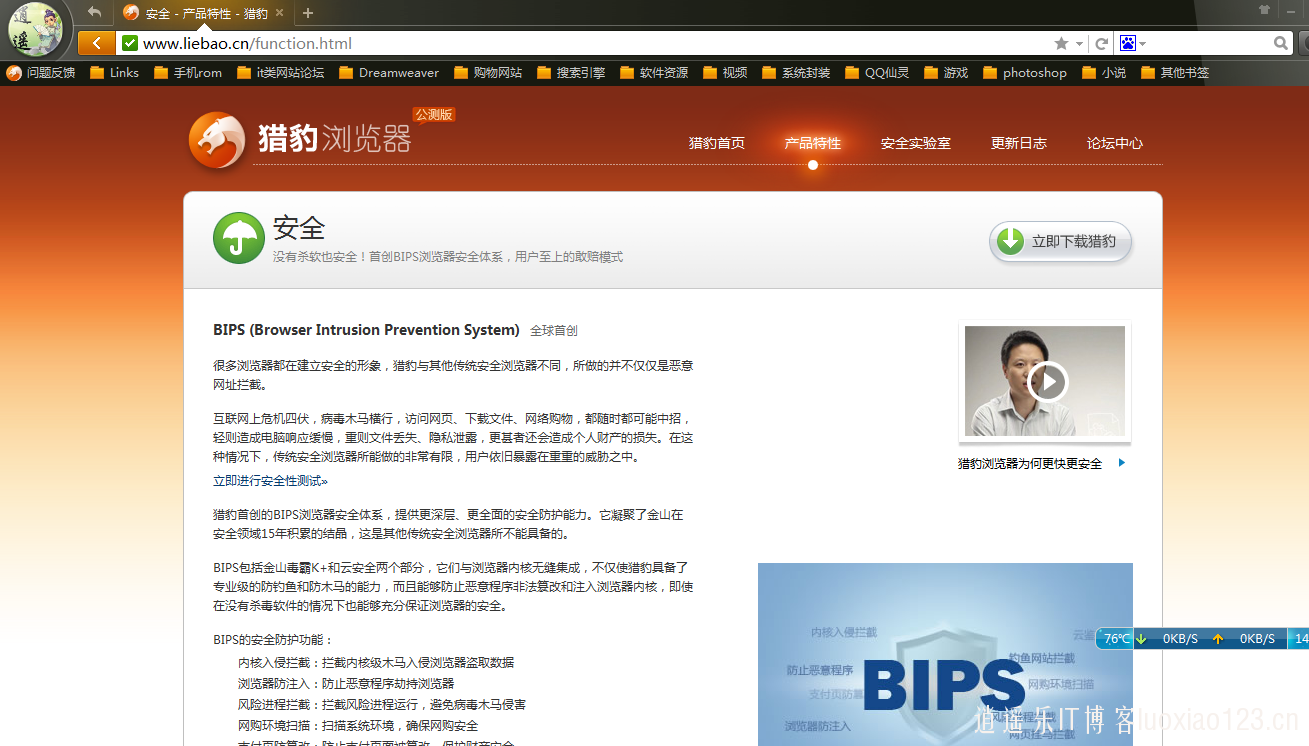Click the download speed green arrow indicator

click(1141, 638)
